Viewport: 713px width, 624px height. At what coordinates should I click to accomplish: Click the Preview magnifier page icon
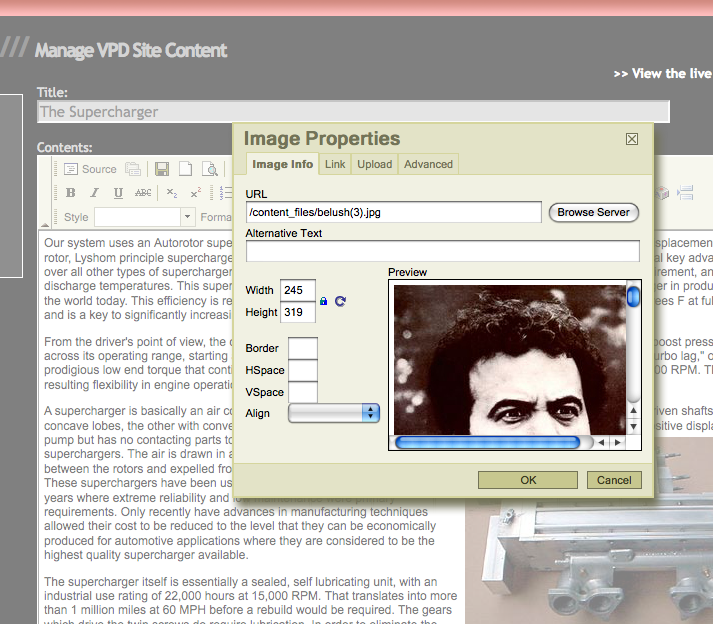[210, 169]
